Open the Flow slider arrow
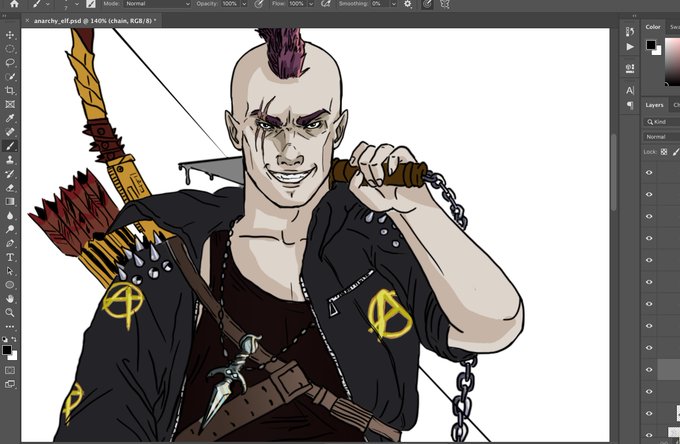The height and width of the screenshot is (444, 680). pos(311,4)
